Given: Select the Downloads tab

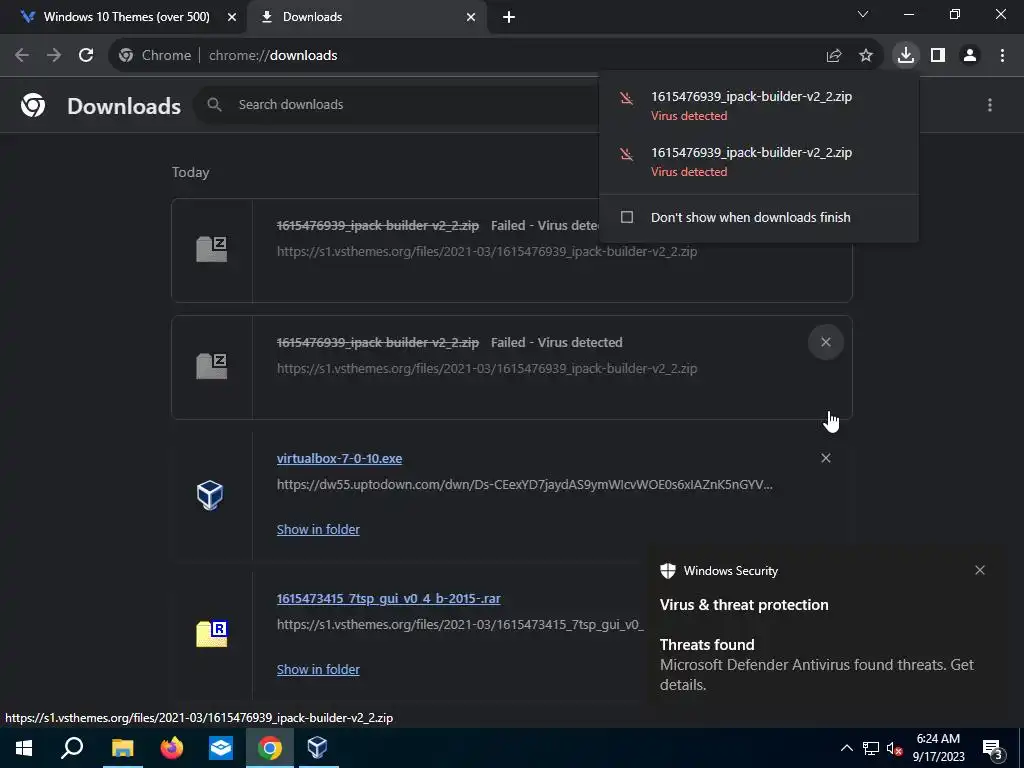Looking at the screenshot, I should pos(367,17).
